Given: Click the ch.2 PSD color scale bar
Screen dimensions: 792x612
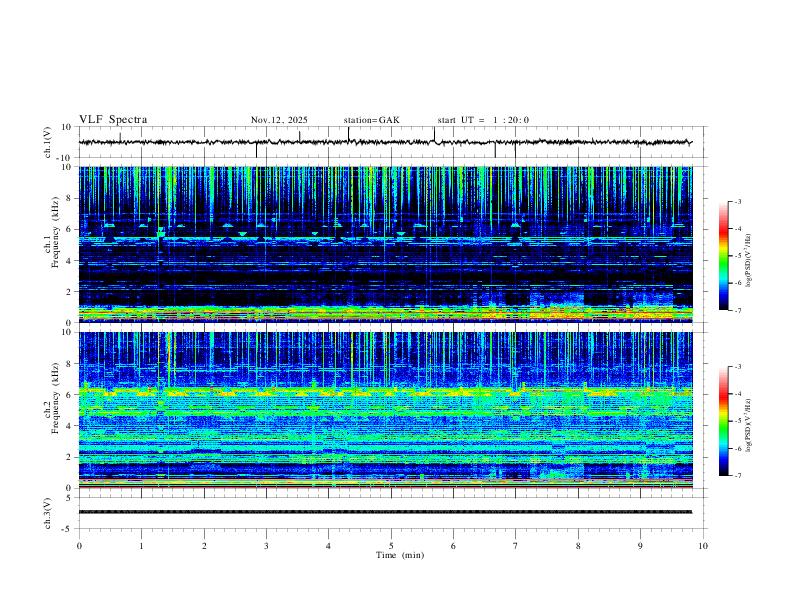Looking at the screenshot, I should pos(724,421).
